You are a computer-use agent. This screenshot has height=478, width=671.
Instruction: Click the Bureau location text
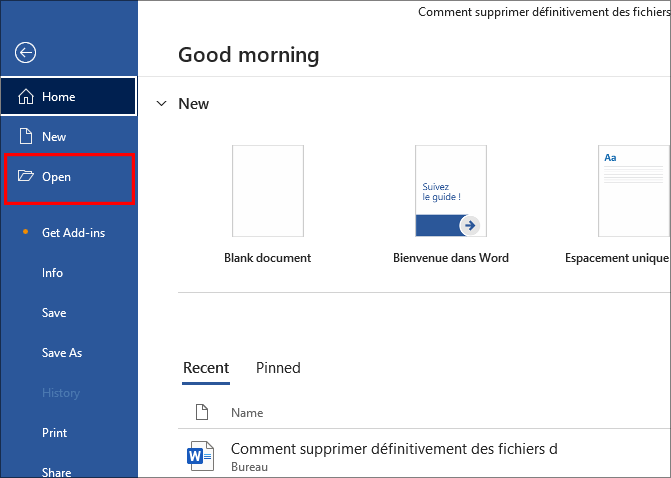pos(249,466)
